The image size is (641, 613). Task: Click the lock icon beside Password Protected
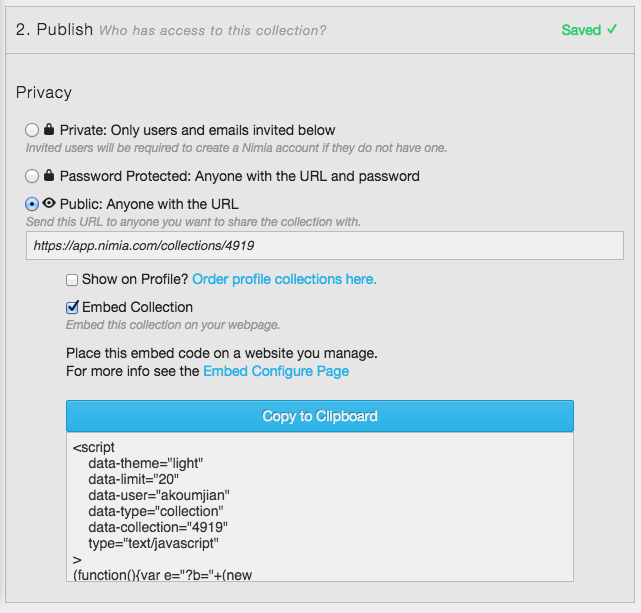coord(49,175)
